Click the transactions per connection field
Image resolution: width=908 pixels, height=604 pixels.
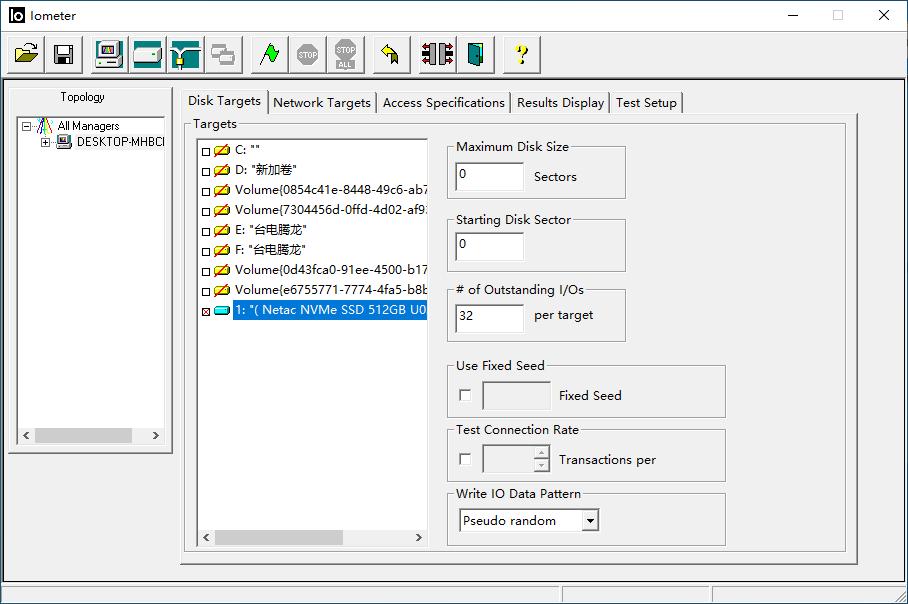pyautogui.click(x=508, y=459)
